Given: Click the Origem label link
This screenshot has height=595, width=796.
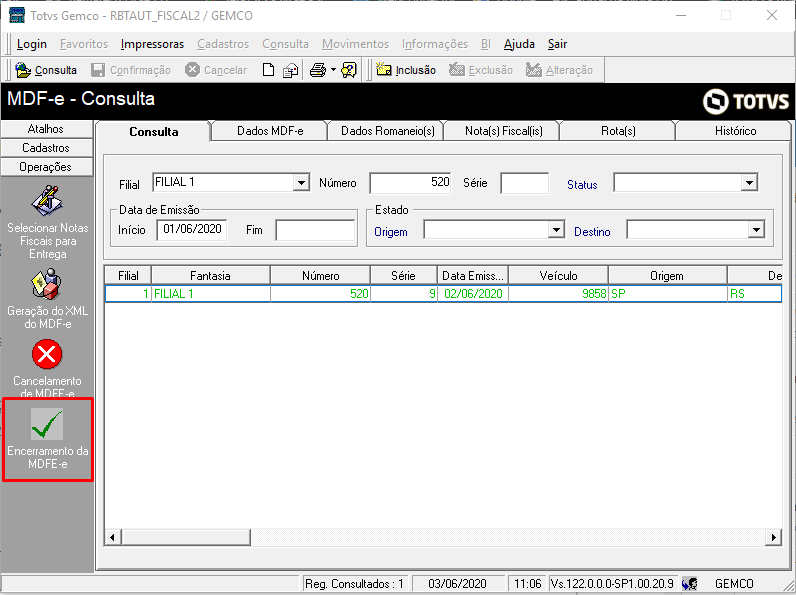Looking at the screenshot, I should pyautogui.click(x=390, y=232).
